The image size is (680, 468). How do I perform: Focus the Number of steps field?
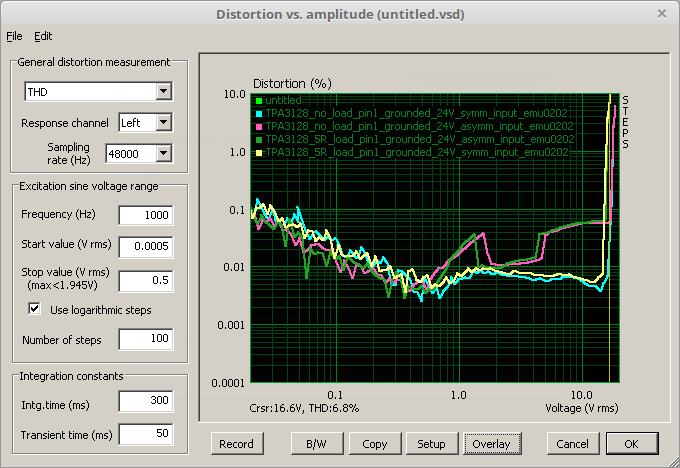[145, 340]
